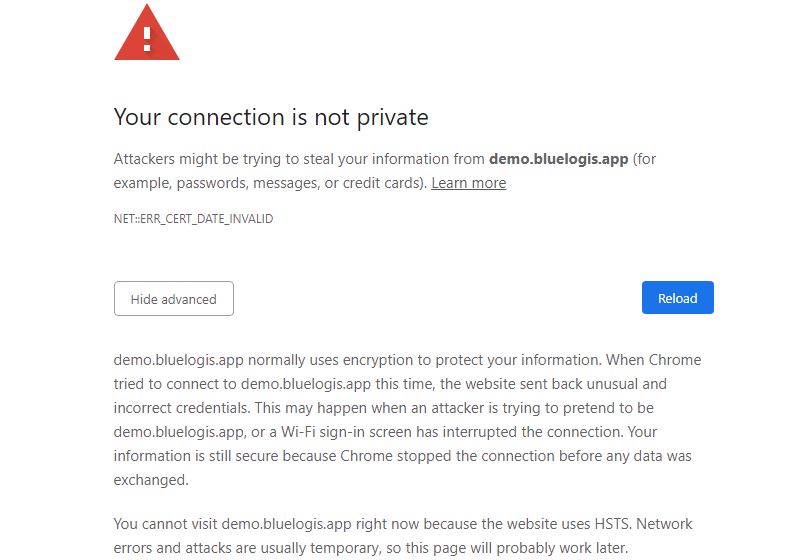The image size is (800, 560).
Task: Click "You cannot visit" sentence start
Action: [x=165, y=524]
